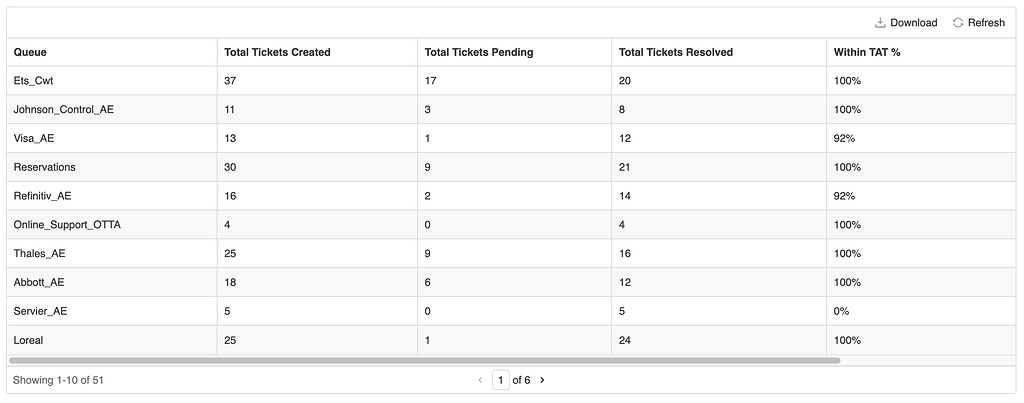Sort by Queue column header
Viewport: 1024px width, 403px height.
pos(30,52)
